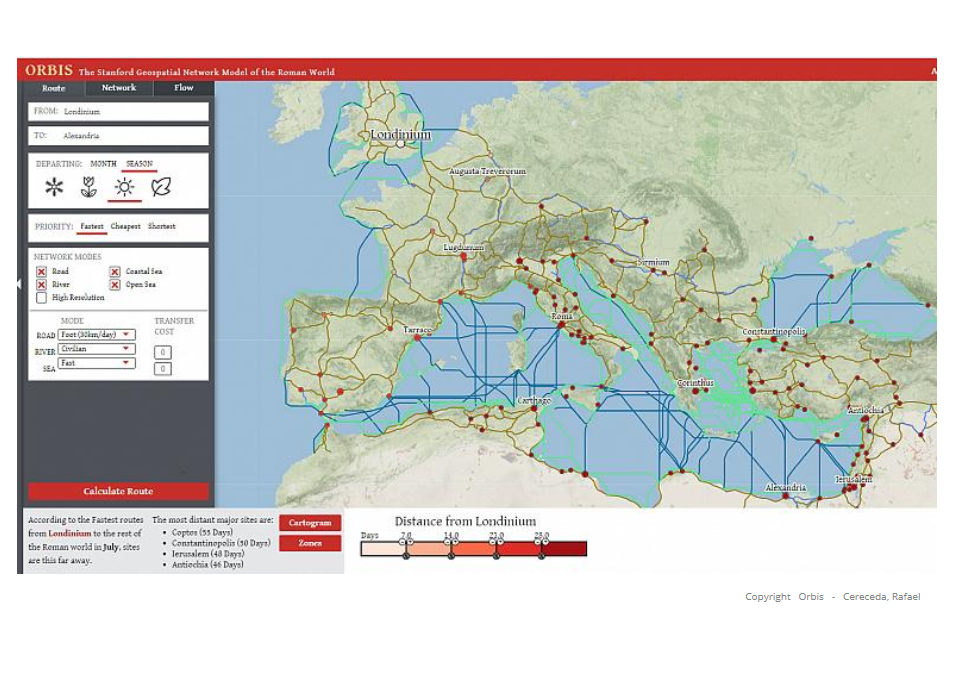Open the Road mode dropdown
This screenshot has height=680, width=953.
[x=96, y=335]
